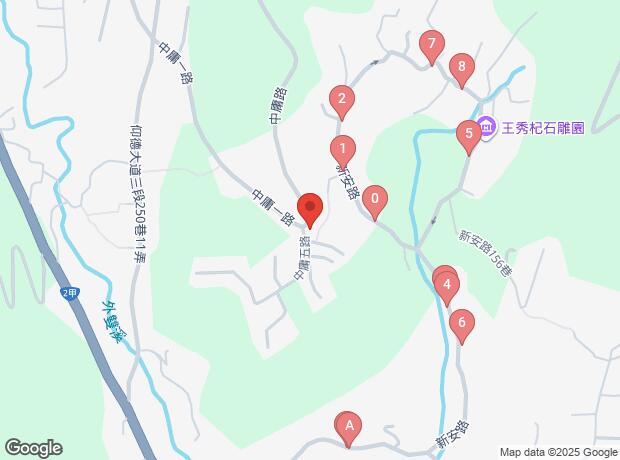620x460 pixels.
Task: Click the 新安路156巷 road label
Action: click(x=486, y=254)
